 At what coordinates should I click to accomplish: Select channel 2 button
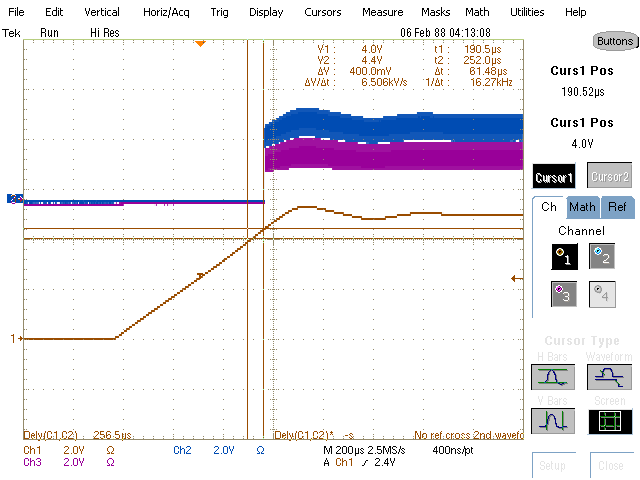point(602,256)
